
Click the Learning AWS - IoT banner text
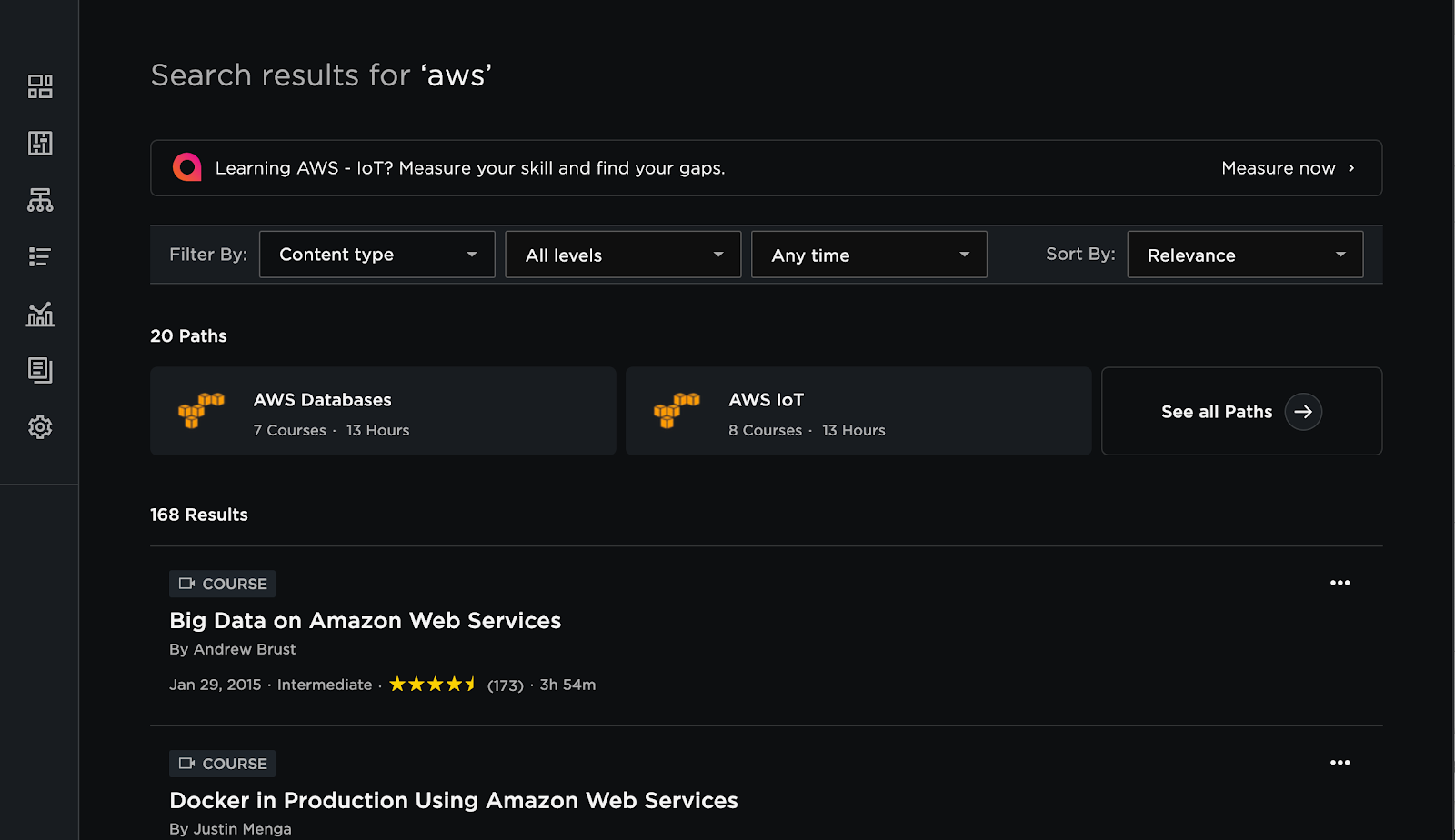click(x=470, y=168)
